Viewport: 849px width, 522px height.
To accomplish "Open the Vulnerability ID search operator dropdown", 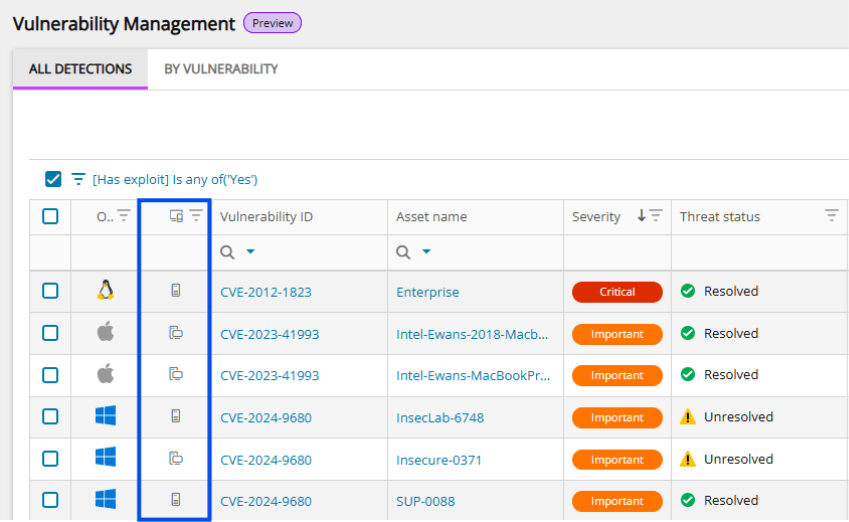I will point(251,253).
